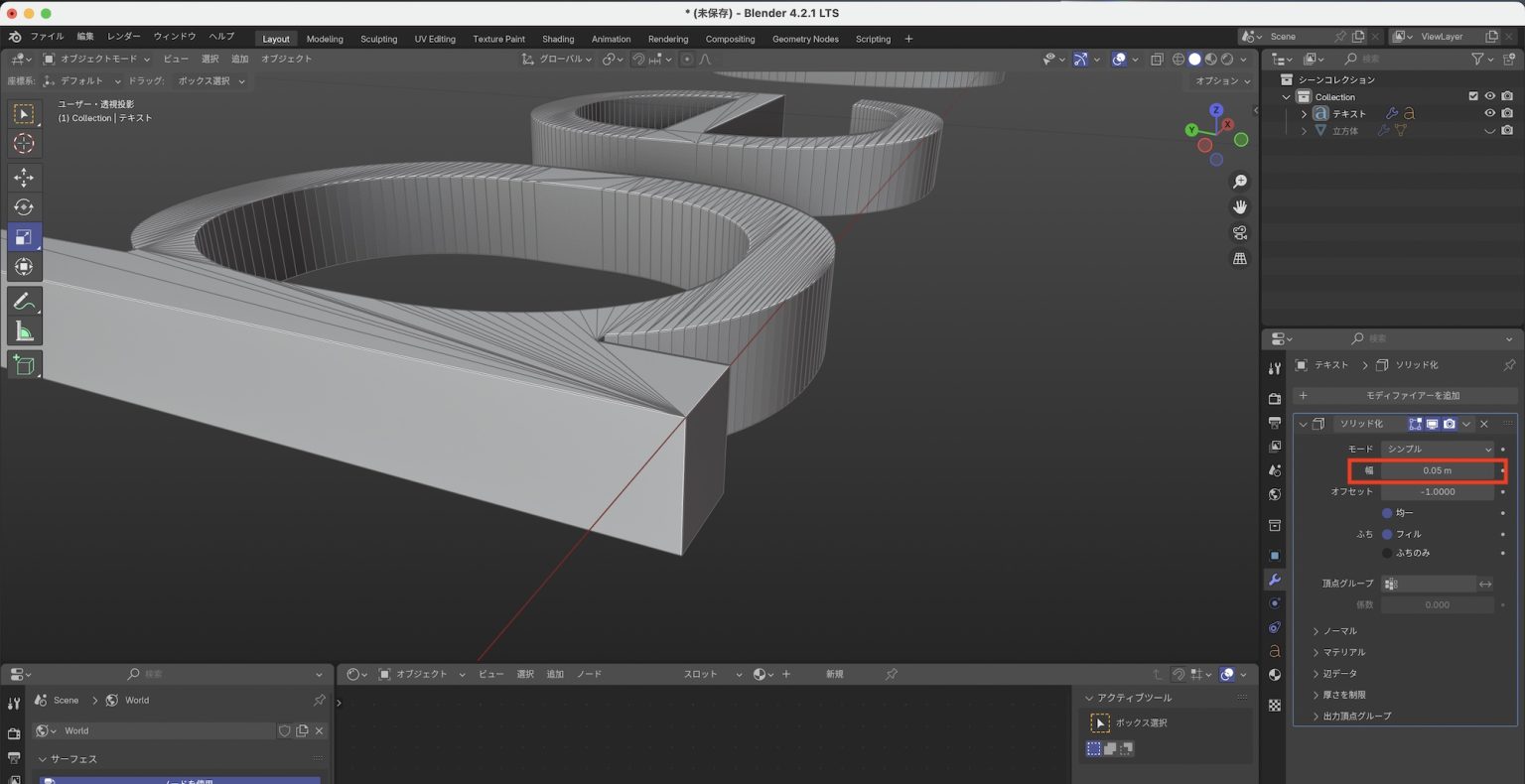Toggle proportional editing in the header
This screenshot has height=784, width=1525.
[x=686, y=59]
